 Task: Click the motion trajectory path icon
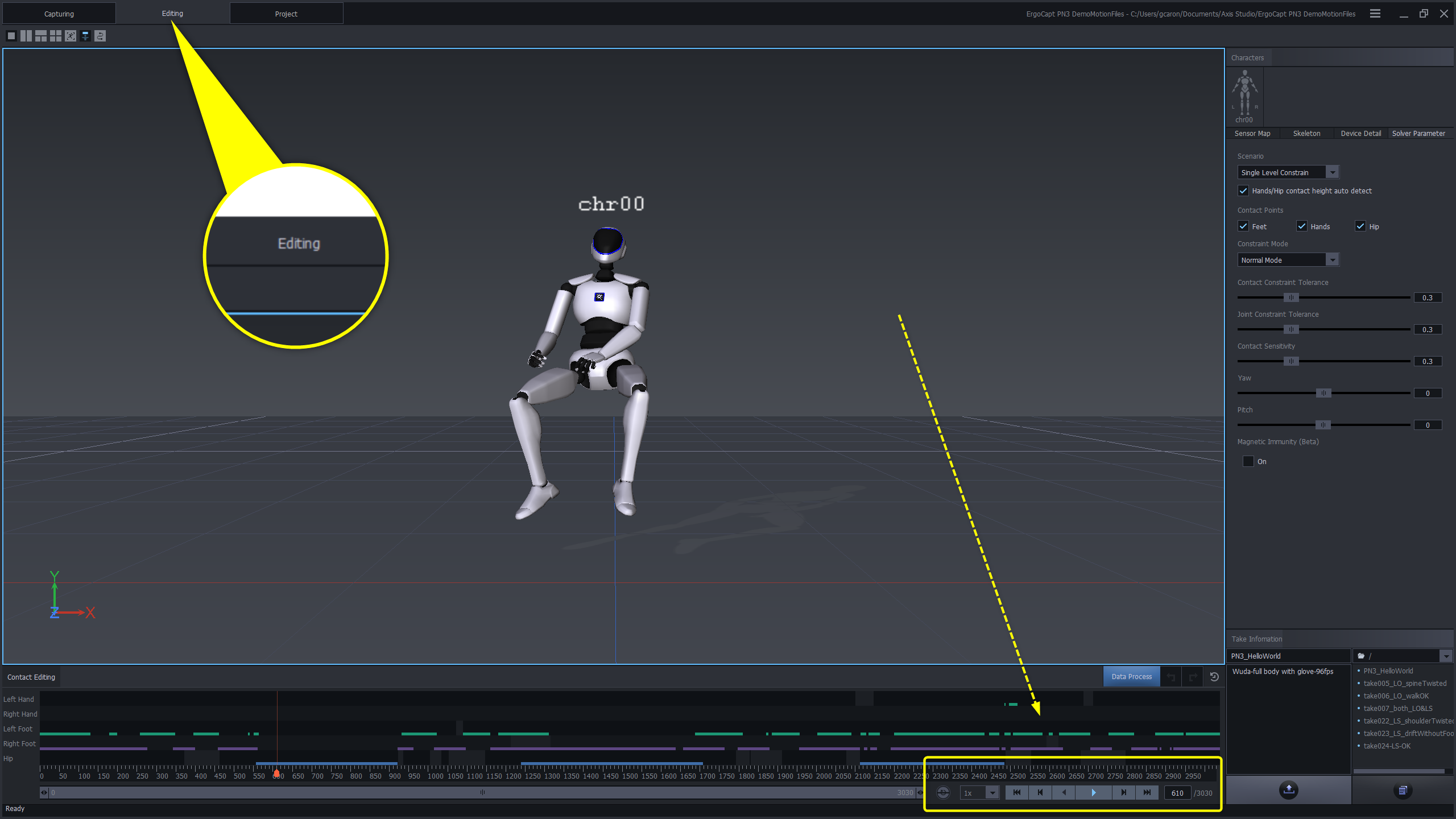[100, 36]
